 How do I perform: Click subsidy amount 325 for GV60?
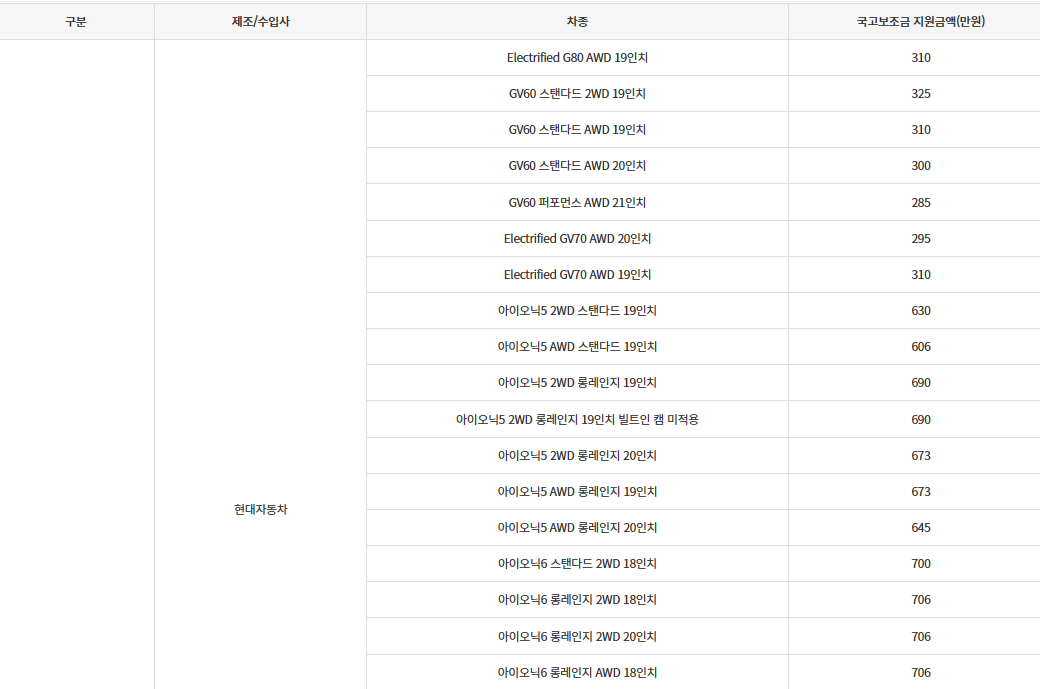coord(921,94)
